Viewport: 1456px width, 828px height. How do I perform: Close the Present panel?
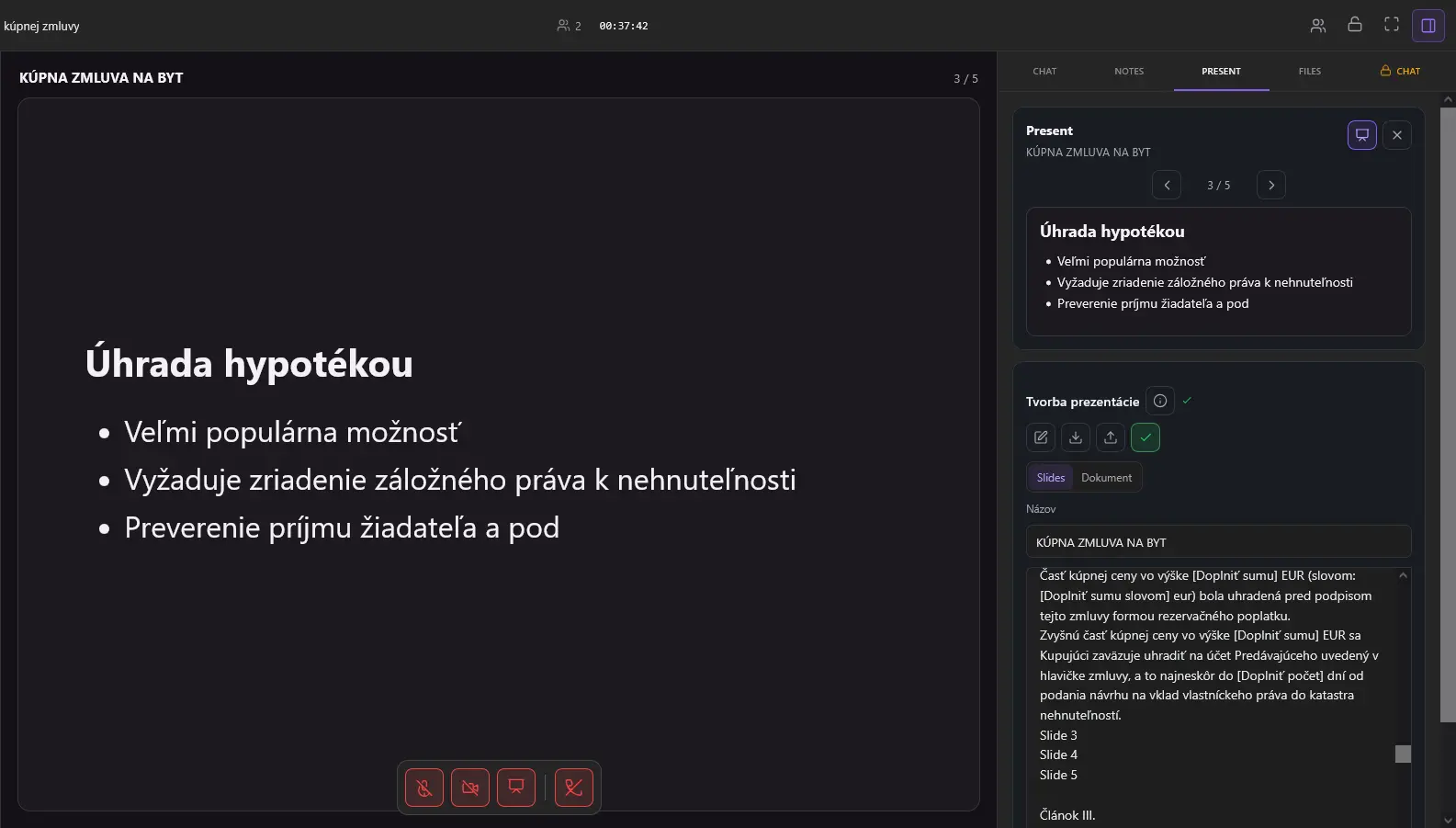1397,135
